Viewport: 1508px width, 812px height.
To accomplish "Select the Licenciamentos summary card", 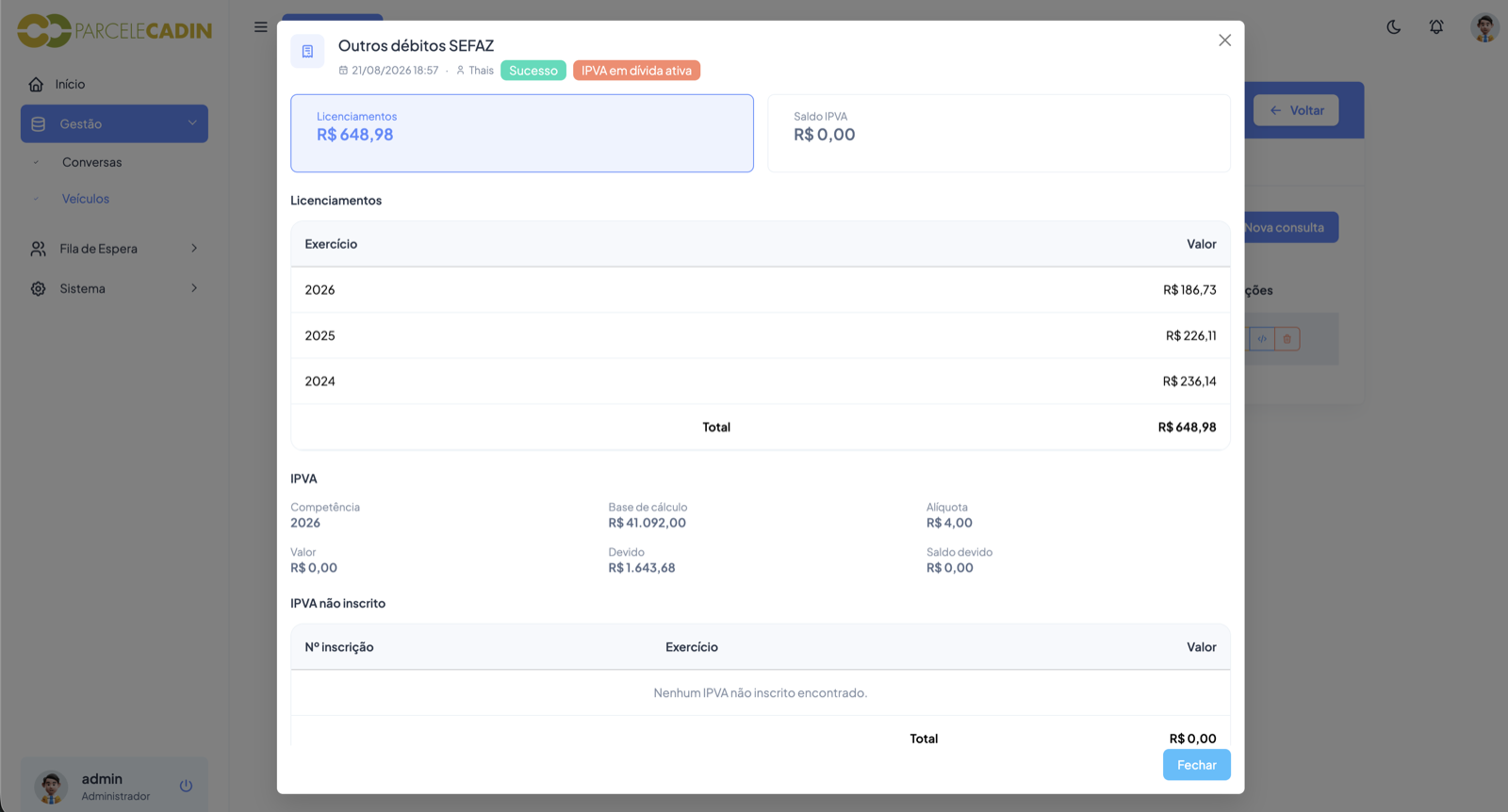I will pyautogui.click(x=522, y=133).
